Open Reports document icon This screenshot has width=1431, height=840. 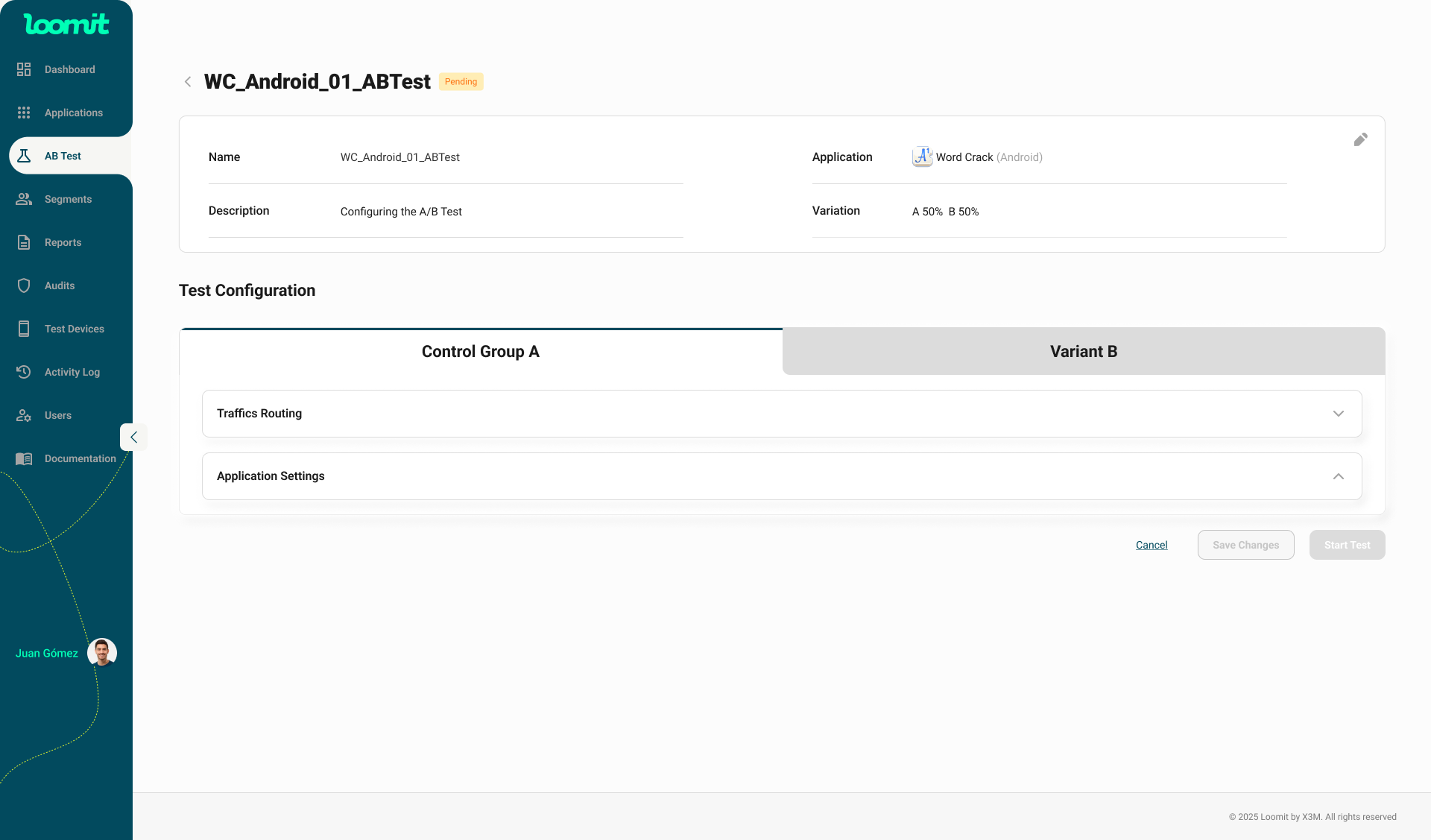tap(24, 242)
